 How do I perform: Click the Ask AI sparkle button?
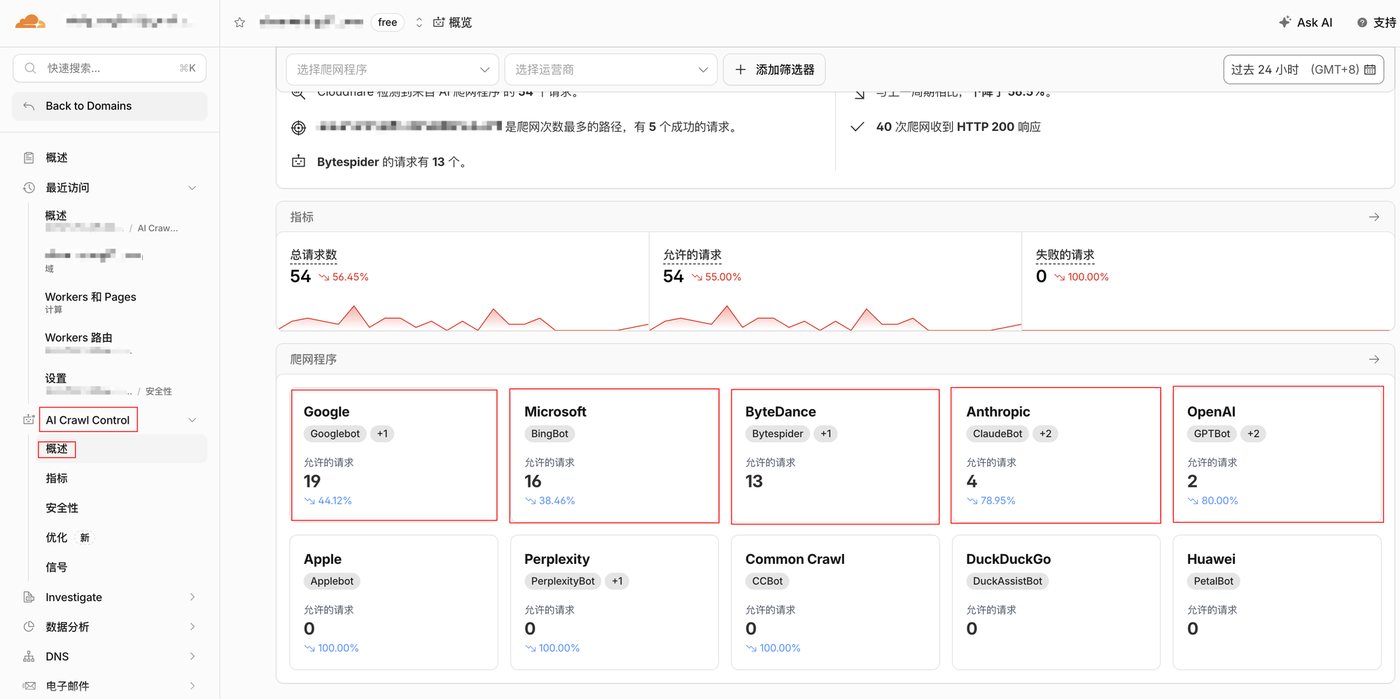coord(1306,22)
